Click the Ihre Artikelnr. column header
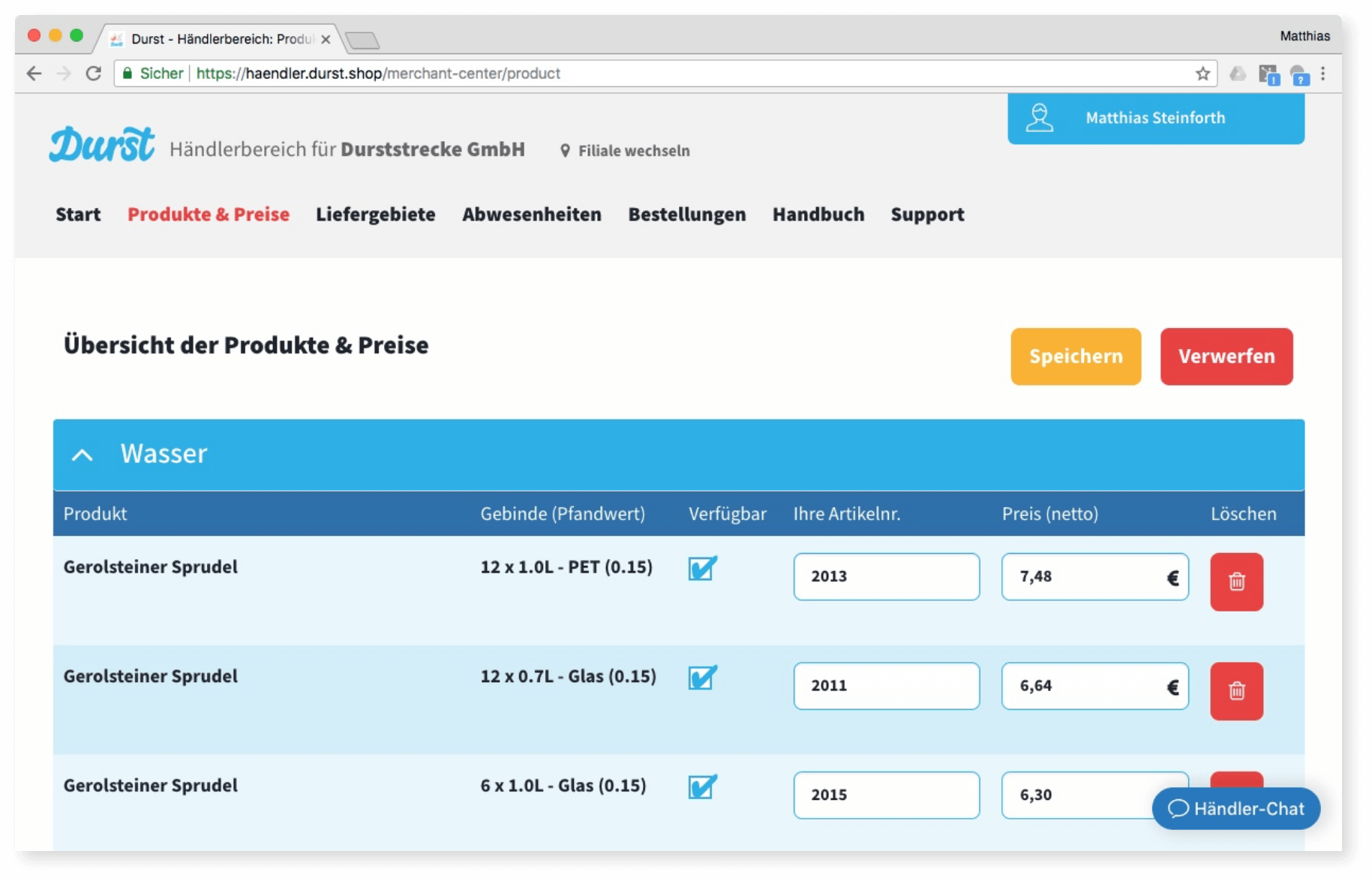The width and height of the screenshot is (1372, 881). (x=847, y=514)
